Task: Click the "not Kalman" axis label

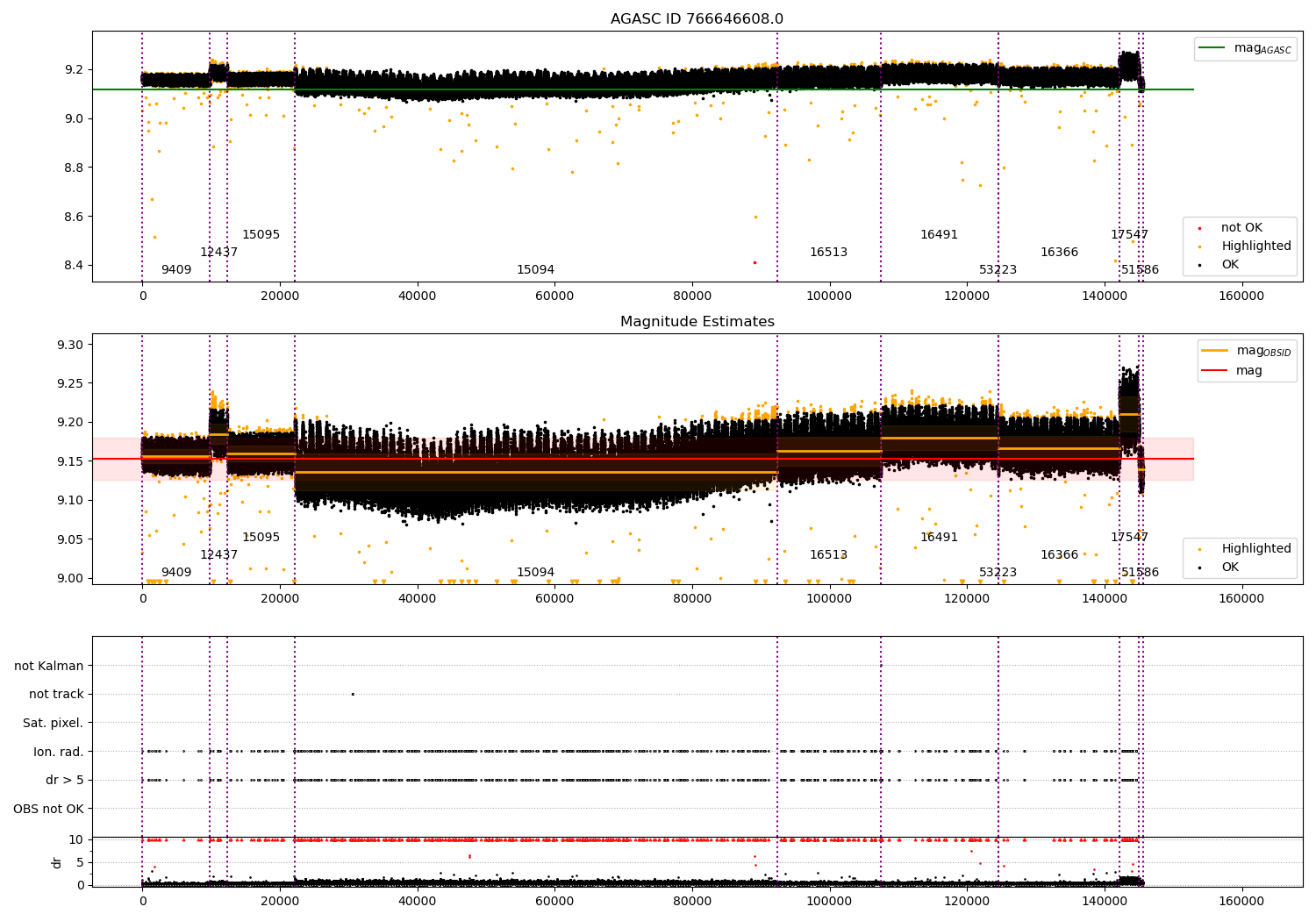Action: [49, 666]
